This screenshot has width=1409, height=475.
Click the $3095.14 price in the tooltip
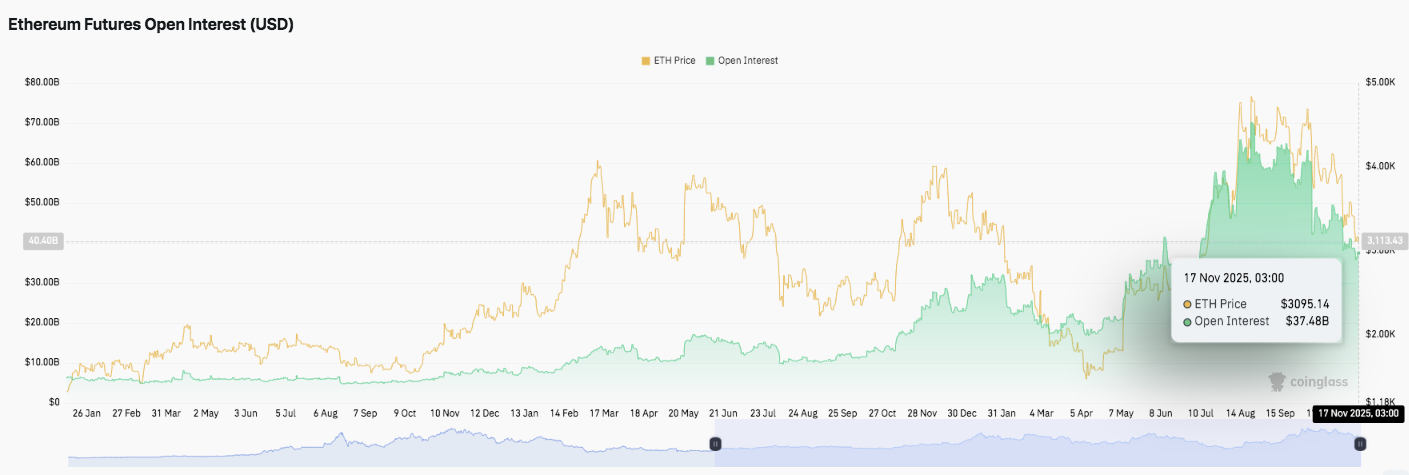[1304, 303]
